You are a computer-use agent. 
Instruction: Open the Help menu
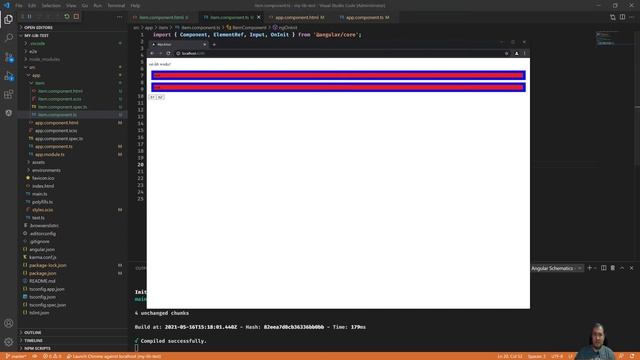tap(136, 6)
